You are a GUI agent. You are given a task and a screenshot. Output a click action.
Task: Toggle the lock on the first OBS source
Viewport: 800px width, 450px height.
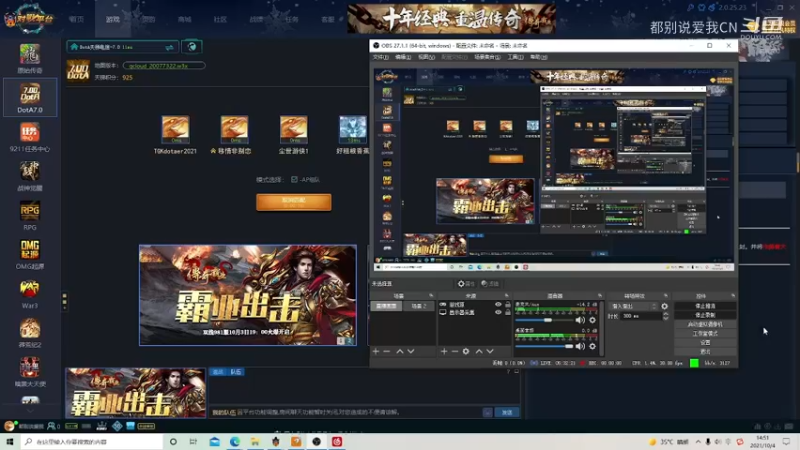coord(508,305)
